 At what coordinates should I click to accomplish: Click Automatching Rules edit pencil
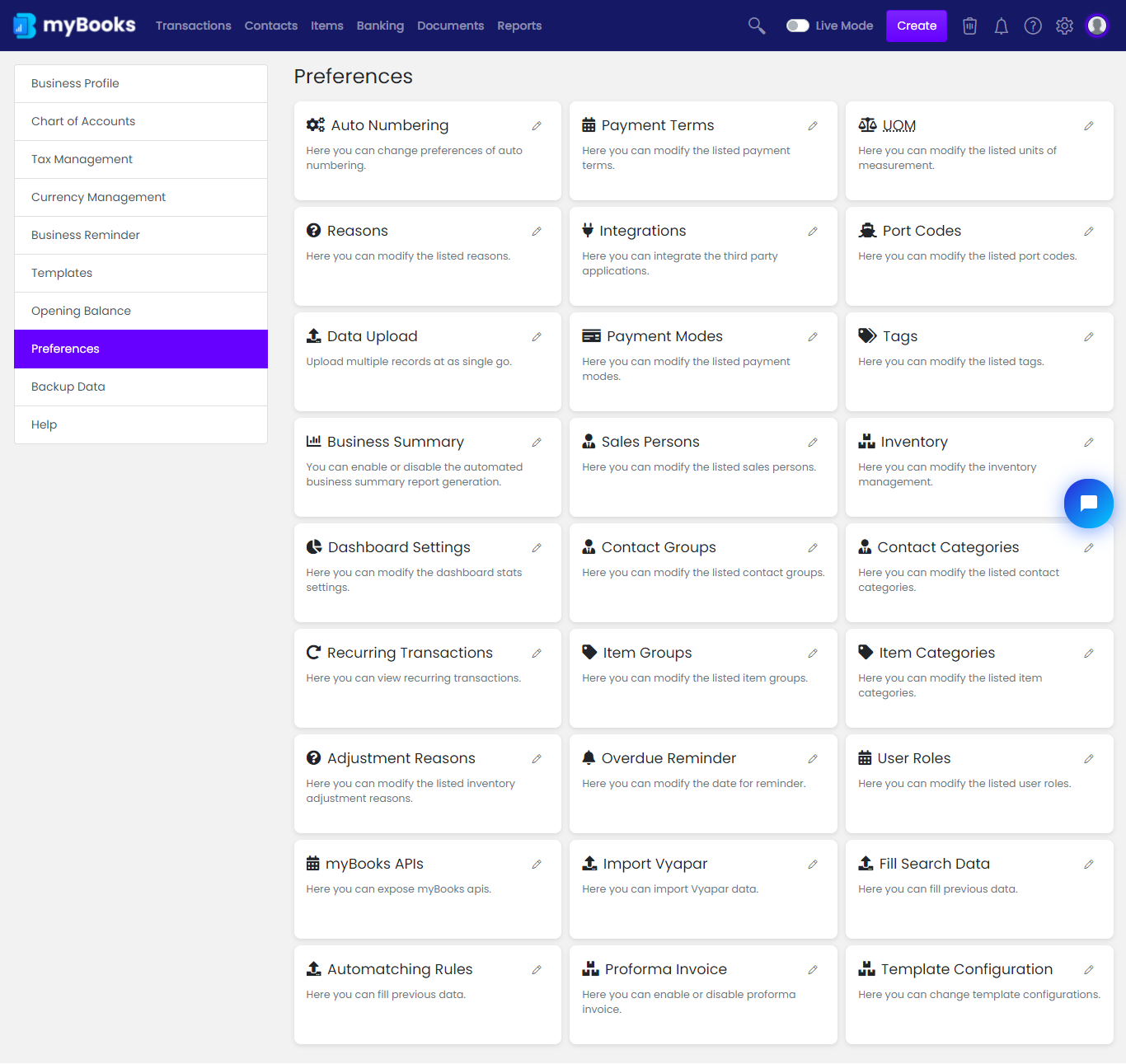[537, 970]
